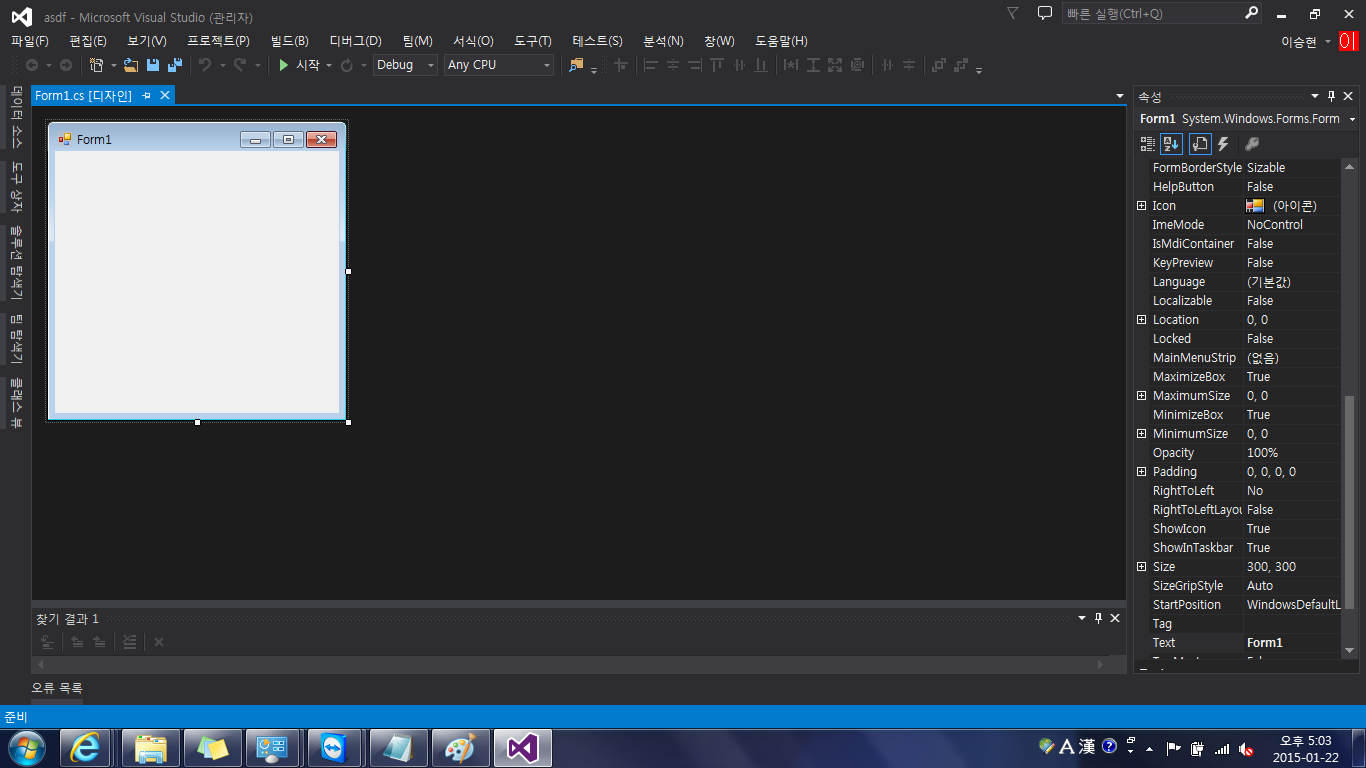Open the Paint palette app from taskbar
Screen dimensions: 1366x768
[x=461, y=748]
